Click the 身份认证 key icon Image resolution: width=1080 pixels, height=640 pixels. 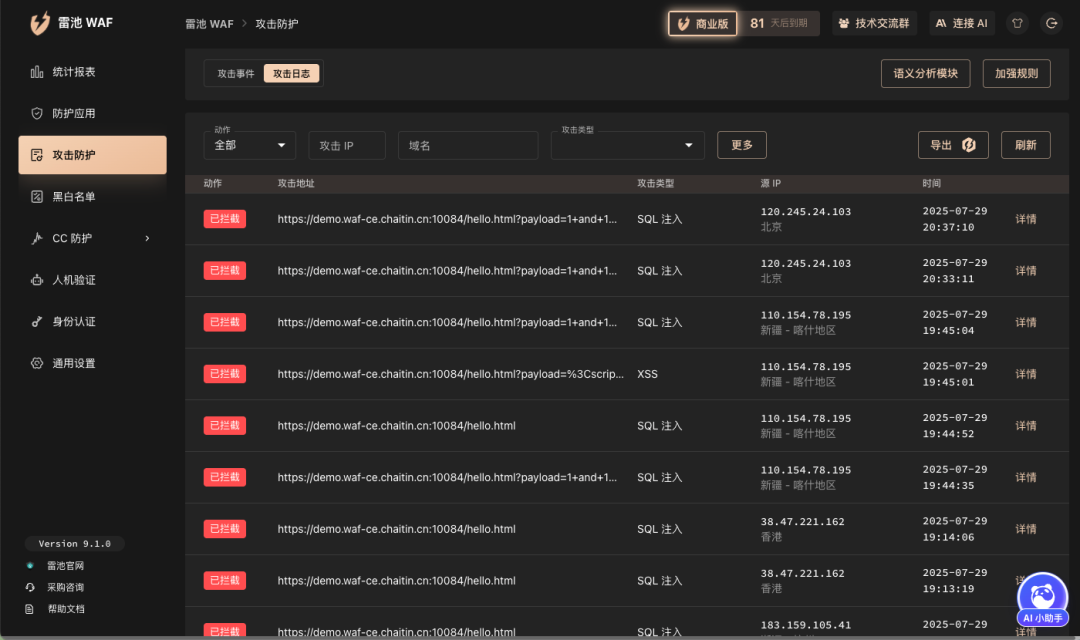click(37, 322)
